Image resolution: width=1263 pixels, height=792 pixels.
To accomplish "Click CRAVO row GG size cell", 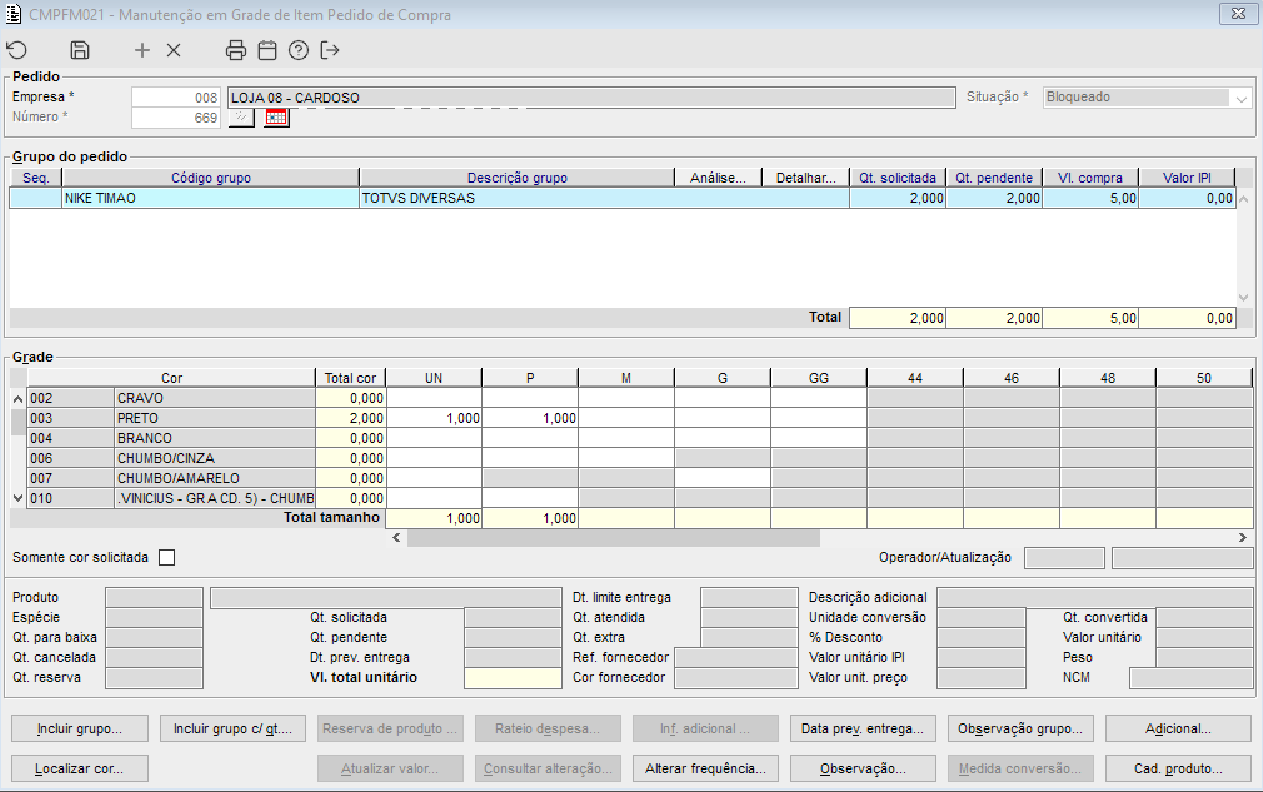I will [819, 398].
